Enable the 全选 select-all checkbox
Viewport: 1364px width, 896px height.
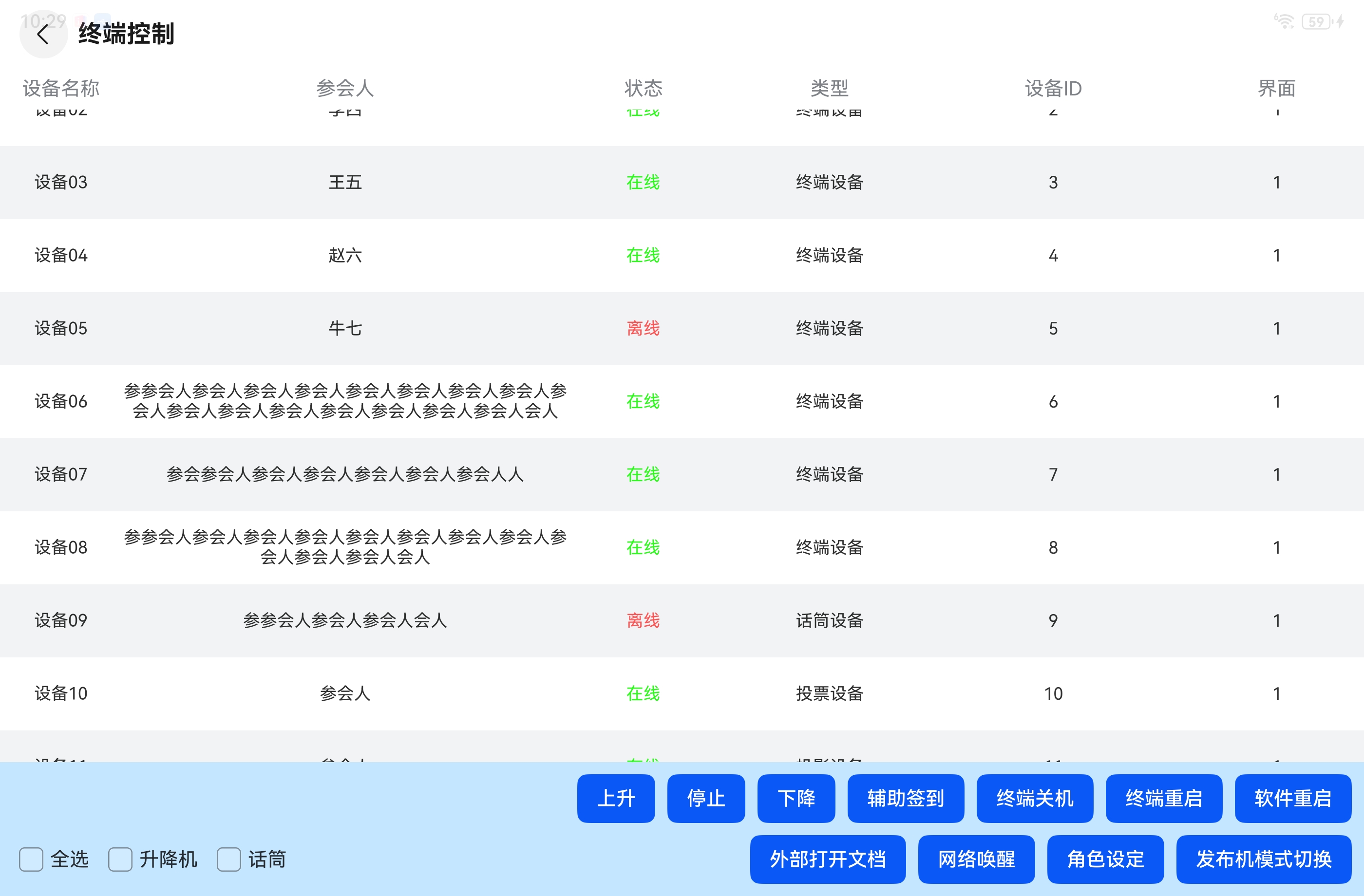click(32, 859)
